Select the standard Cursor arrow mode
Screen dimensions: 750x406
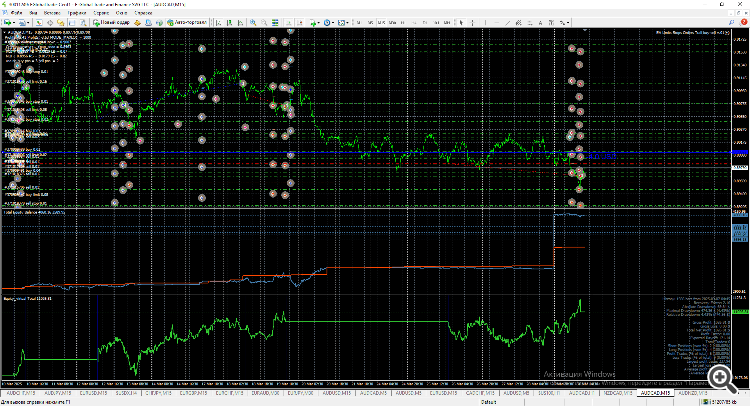pyautogui.click(x=462, y=22)
